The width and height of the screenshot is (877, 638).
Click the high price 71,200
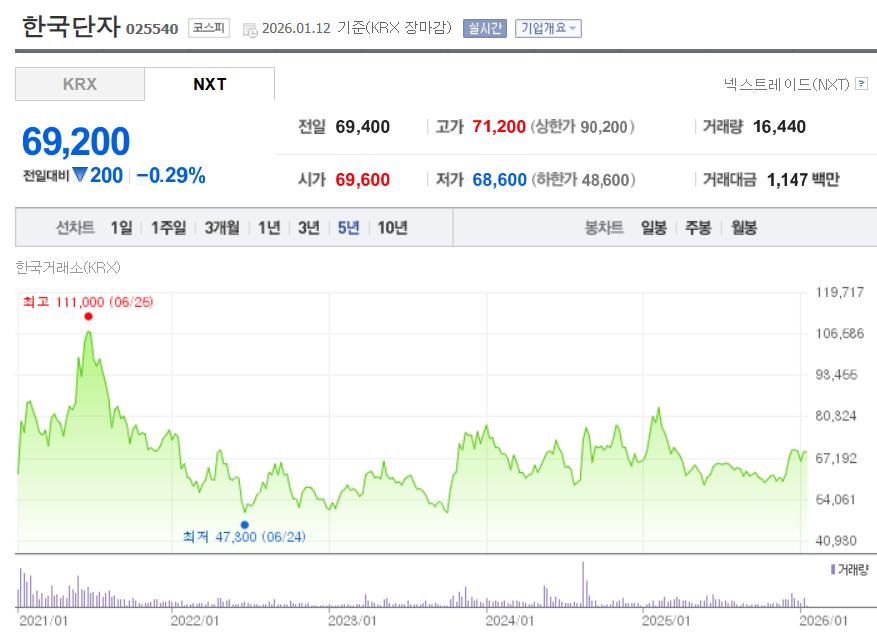(x=499, y=127)
